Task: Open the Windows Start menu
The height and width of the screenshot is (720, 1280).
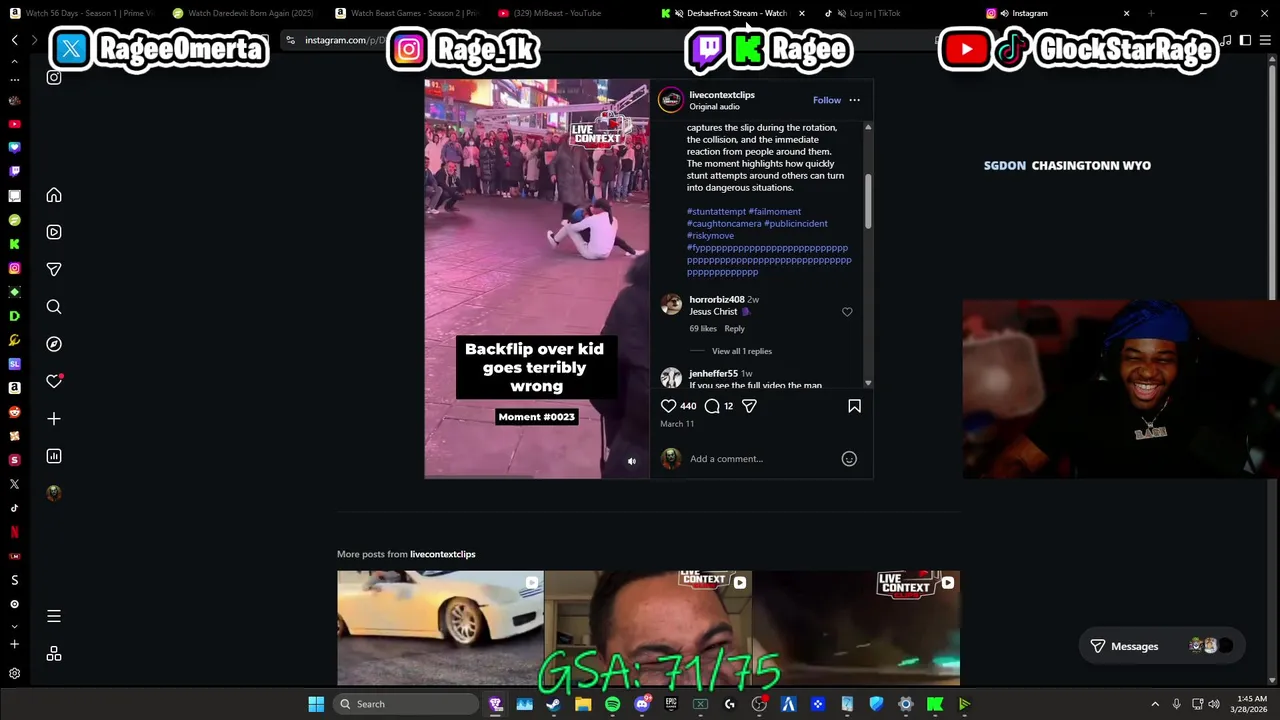Action: (316, 704)
